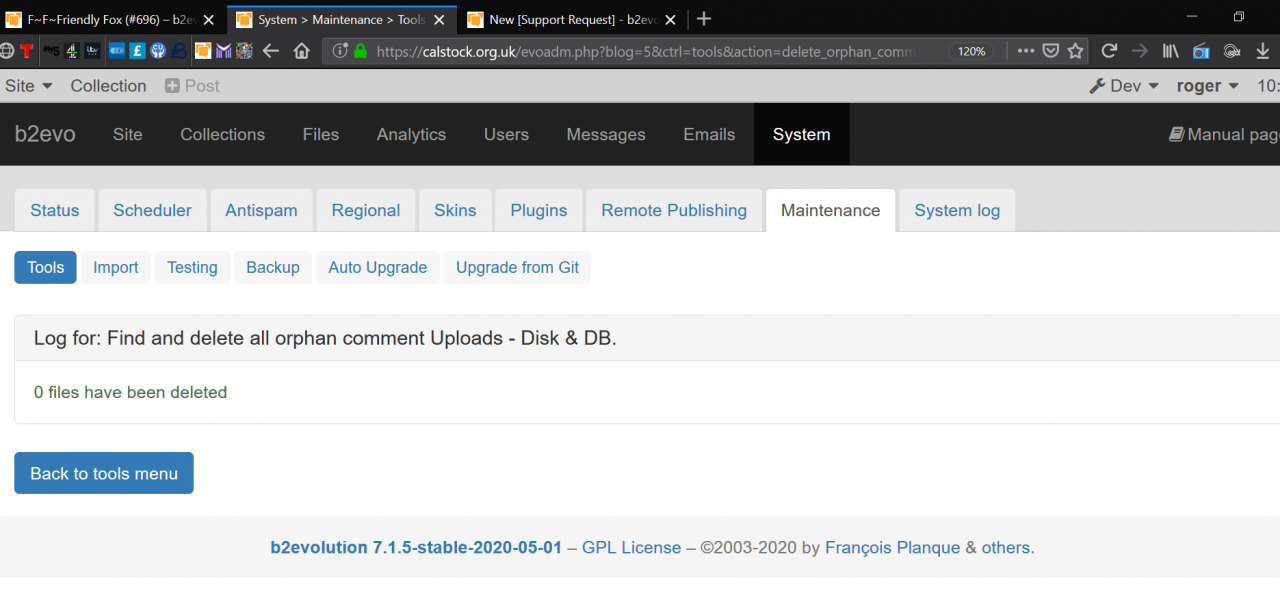
Task: Open Files in main navigation
Action: pyautogui.click(x=321, y=134)
